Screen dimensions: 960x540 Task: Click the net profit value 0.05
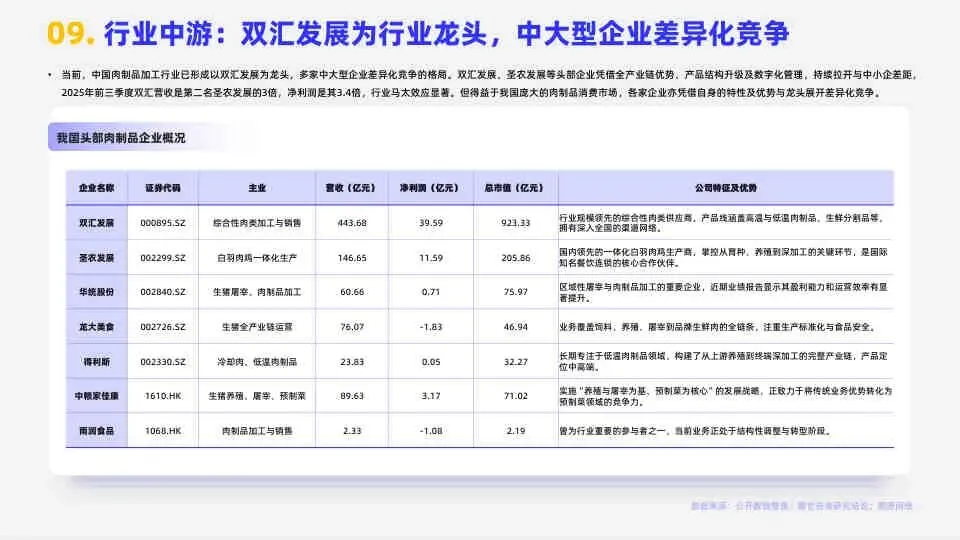pos(431,362)
